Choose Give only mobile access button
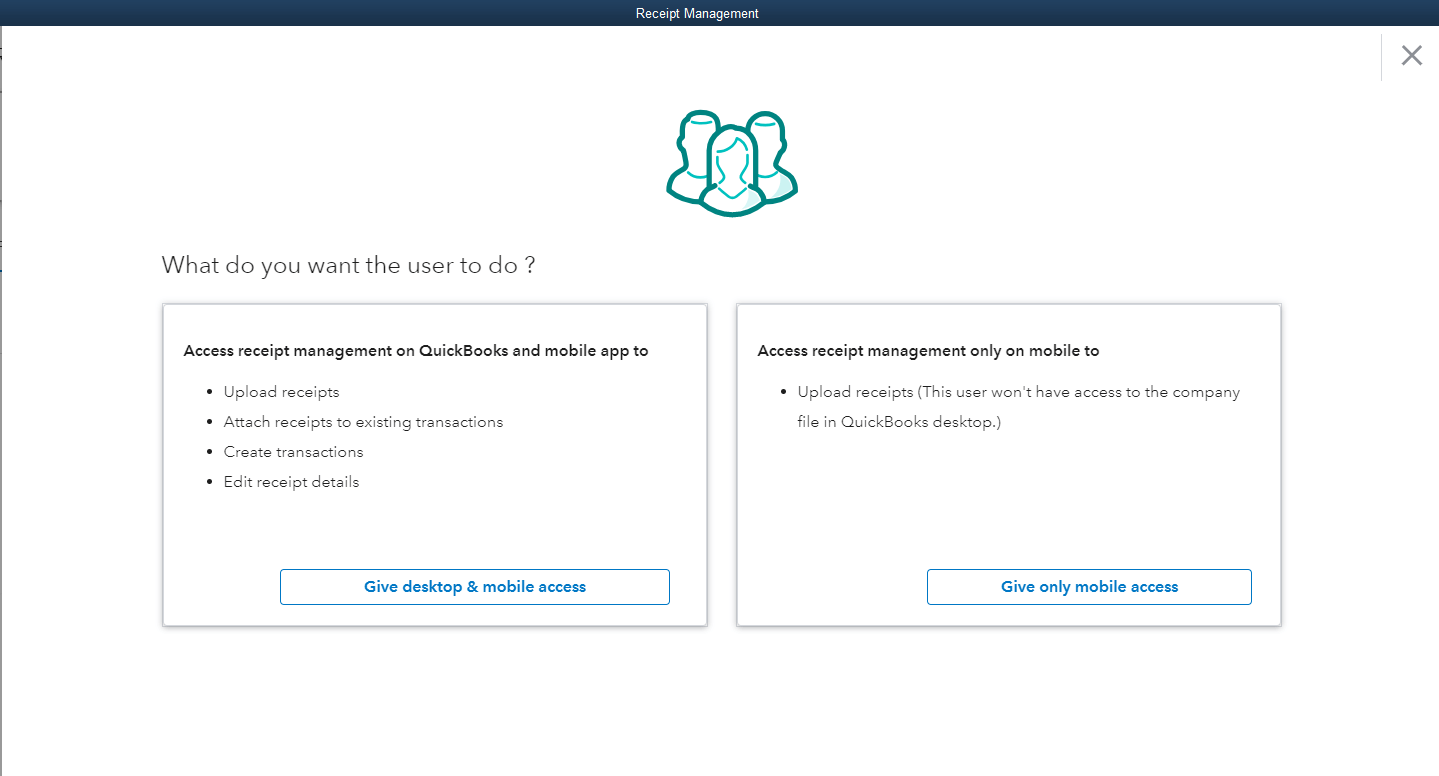This screenshot has height=776, width=1439. [1089, 587]
